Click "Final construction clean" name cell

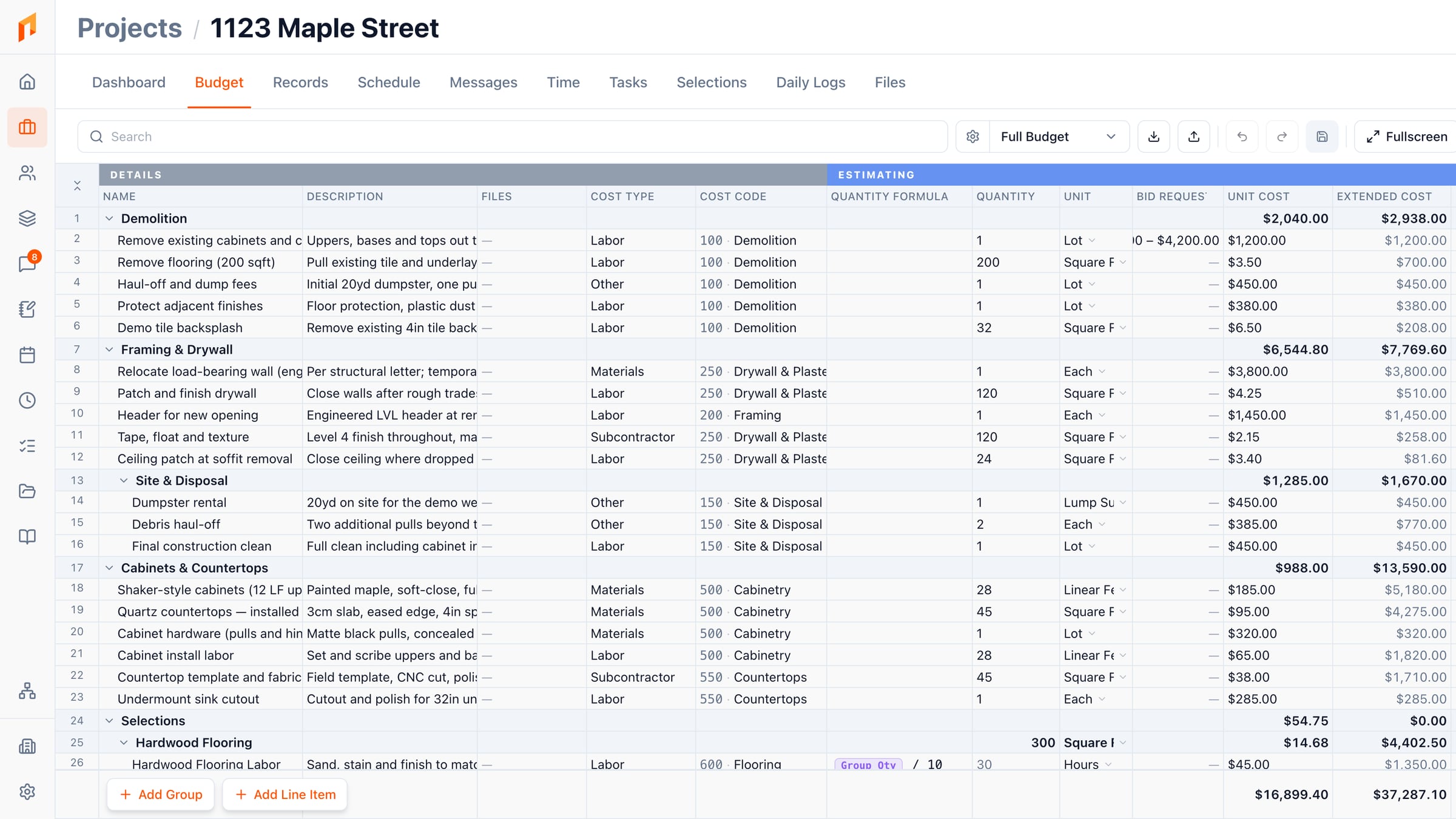(x=201, y=546)
